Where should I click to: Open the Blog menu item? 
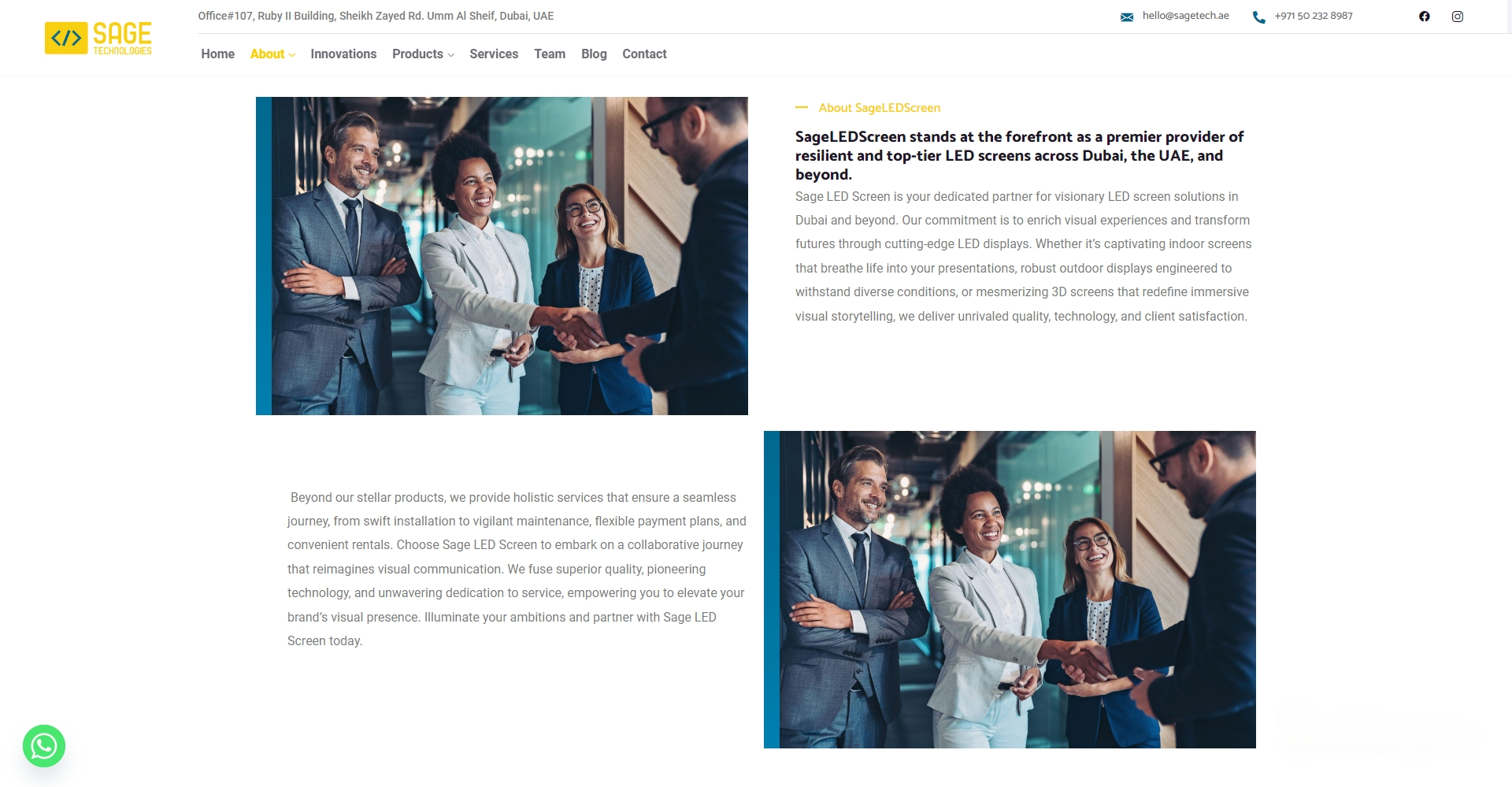[x=594, y=54]
